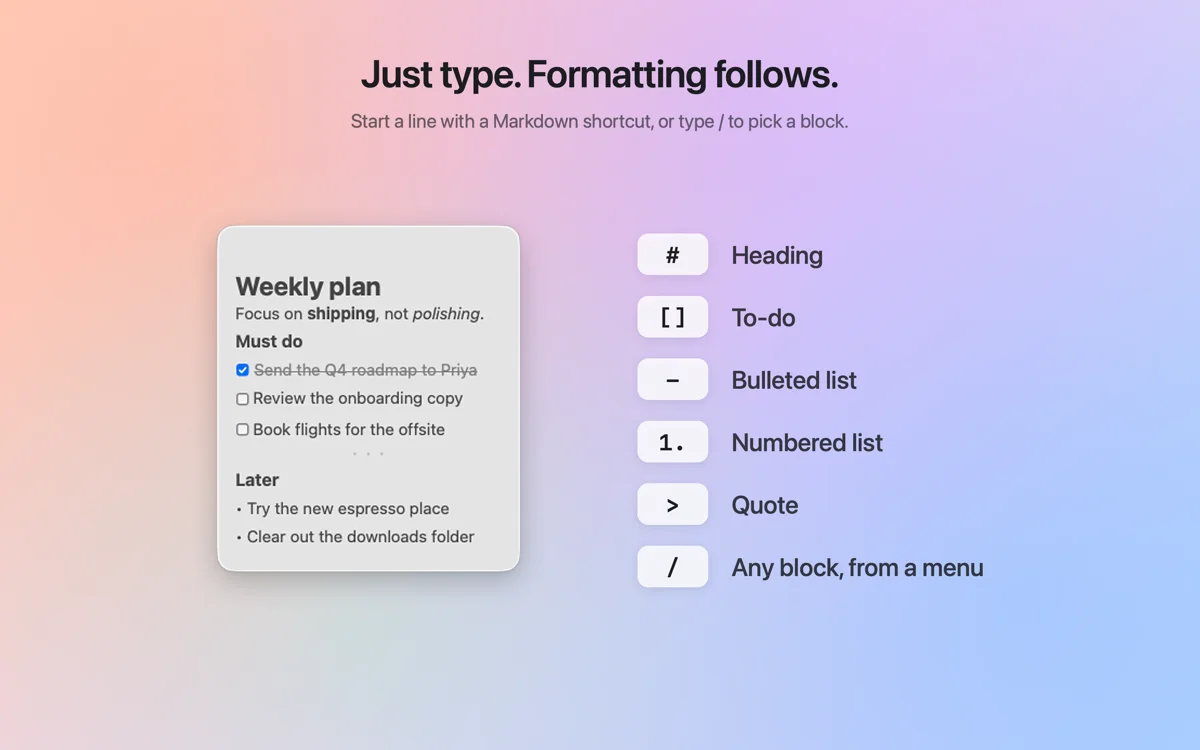Click Try the new espresso place
The height and width of the screenshot is (750, 1200).
[x=348, y=509]
